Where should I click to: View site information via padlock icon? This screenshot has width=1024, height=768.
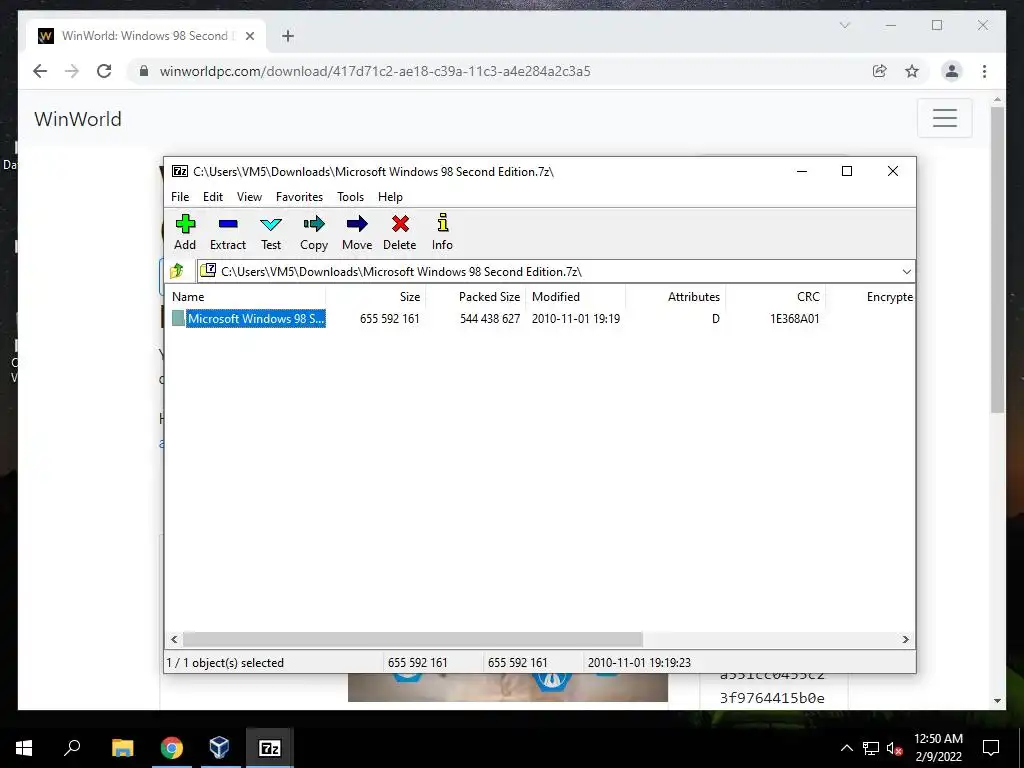coord(144,71)
